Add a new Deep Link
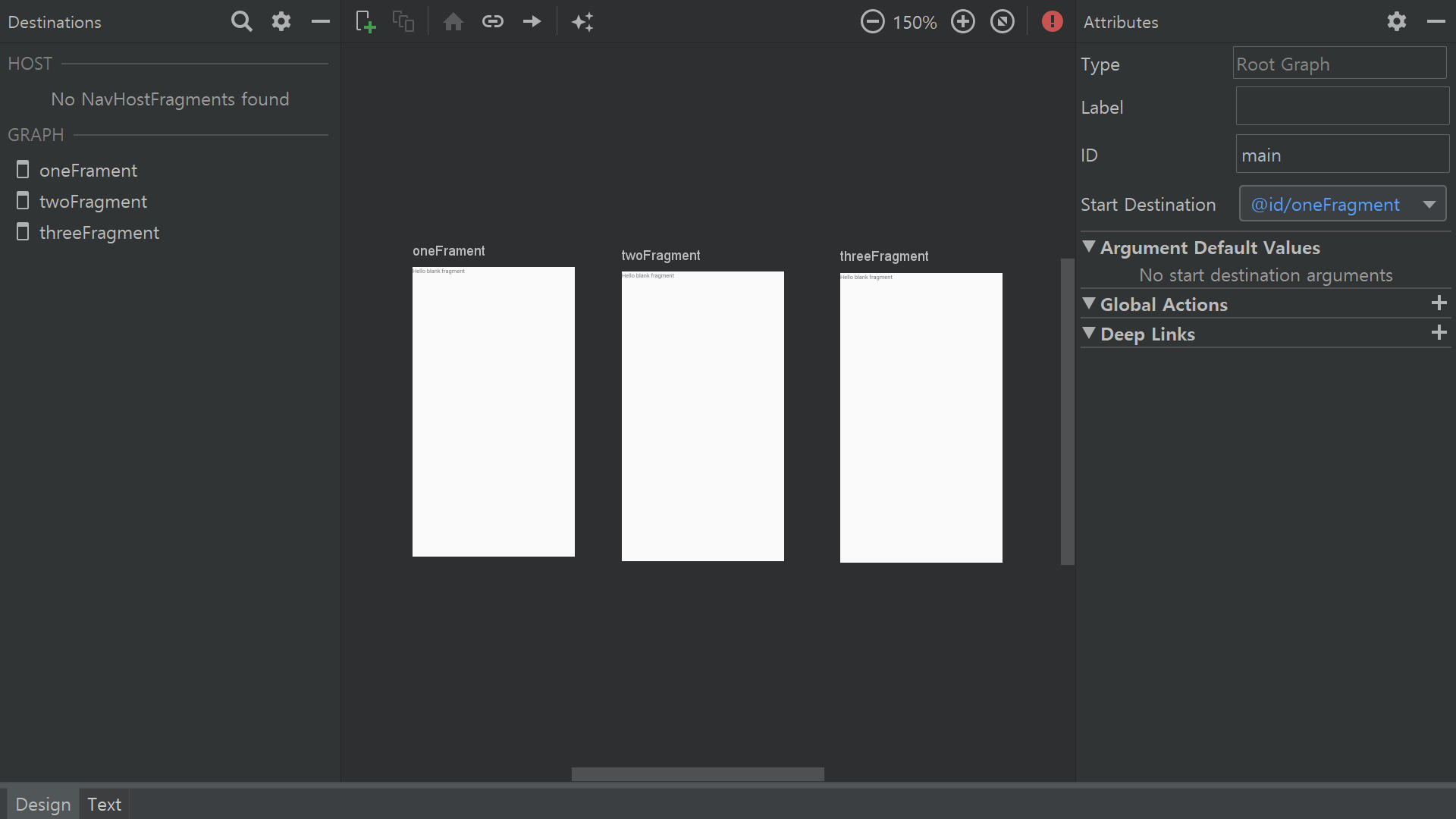 (x=1439, y=333)
